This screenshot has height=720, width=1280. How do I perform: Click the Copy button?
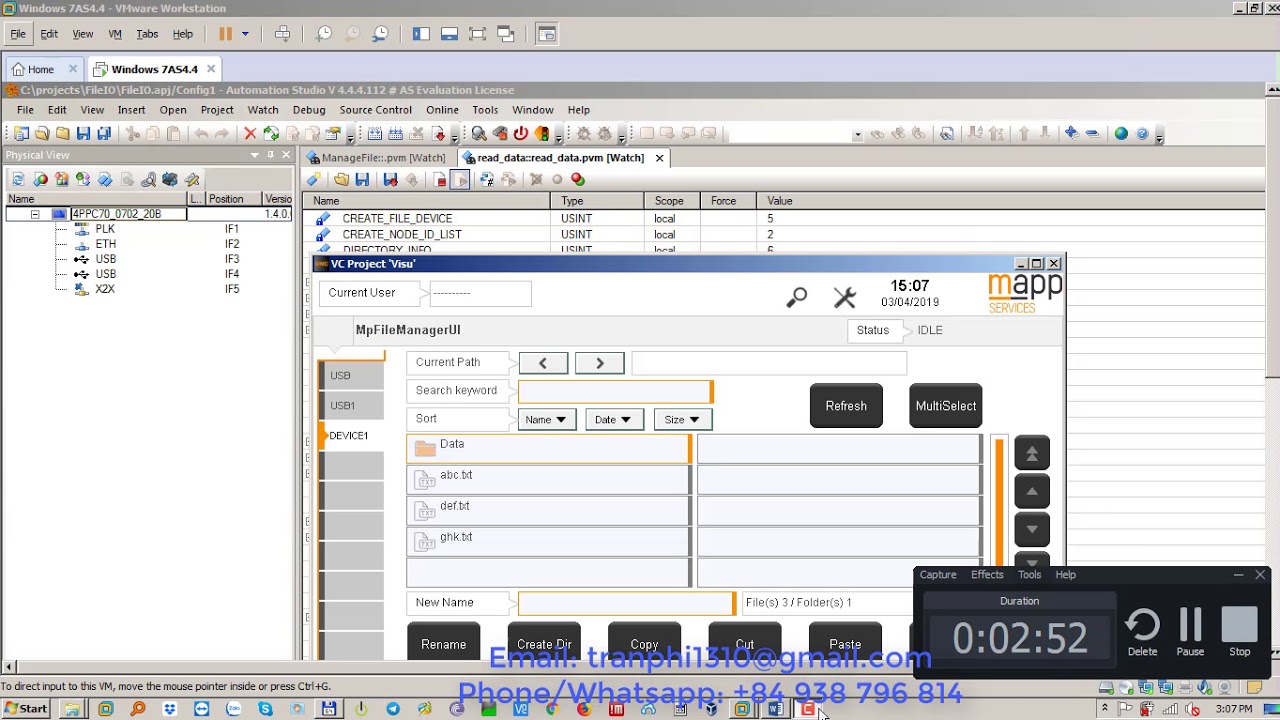tap(644, 642)
